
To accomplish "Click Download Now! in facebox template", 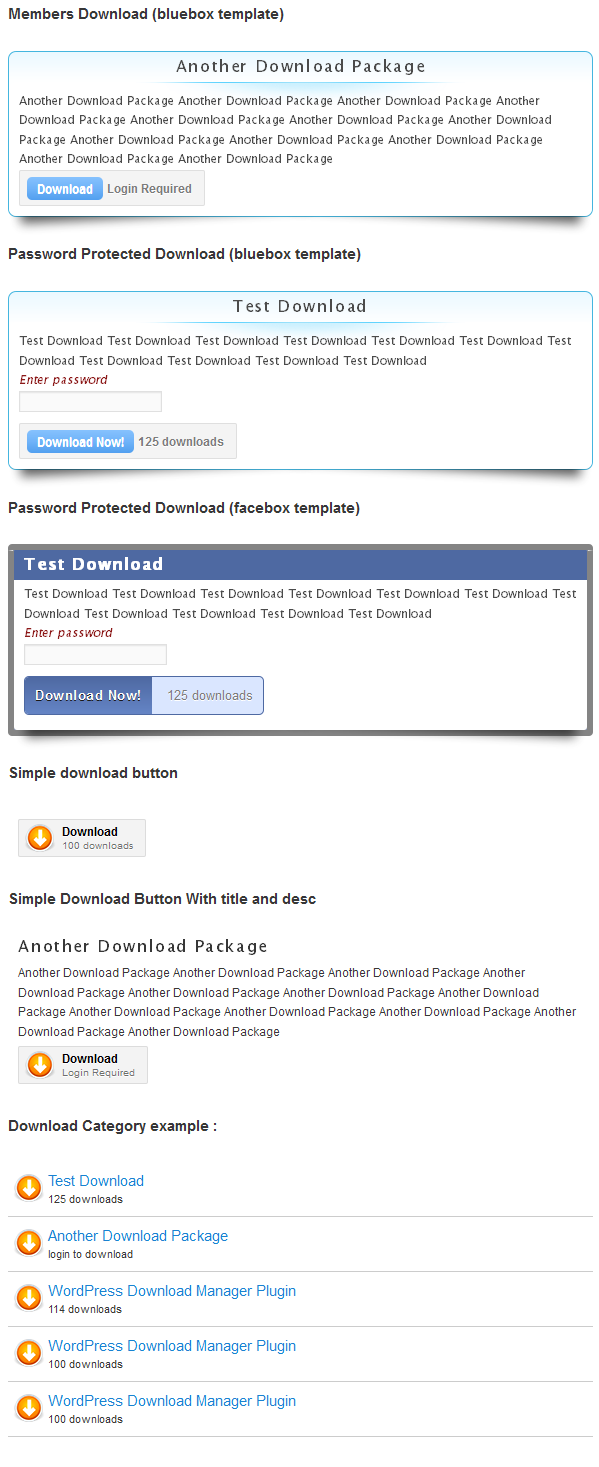I will tap(88, 695).
